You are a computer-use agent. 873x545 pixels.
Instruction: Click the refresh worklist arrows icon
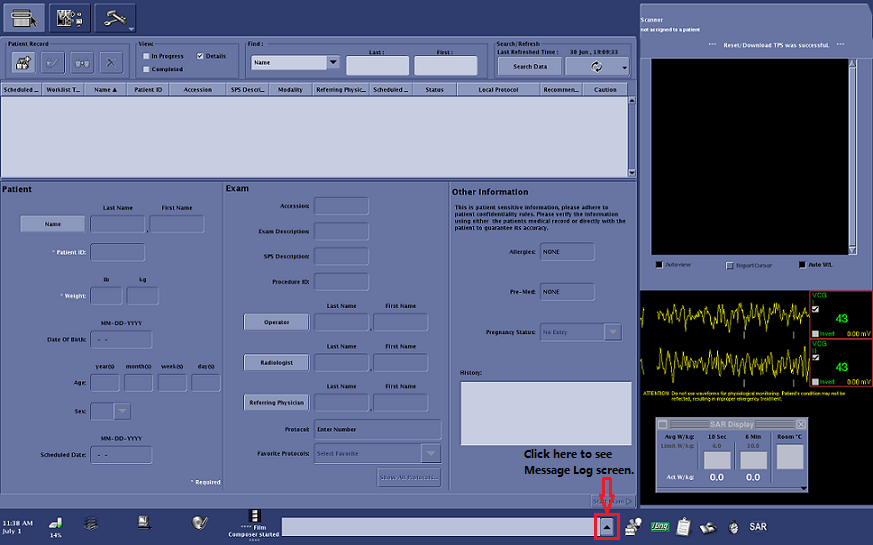pos(597,66)
